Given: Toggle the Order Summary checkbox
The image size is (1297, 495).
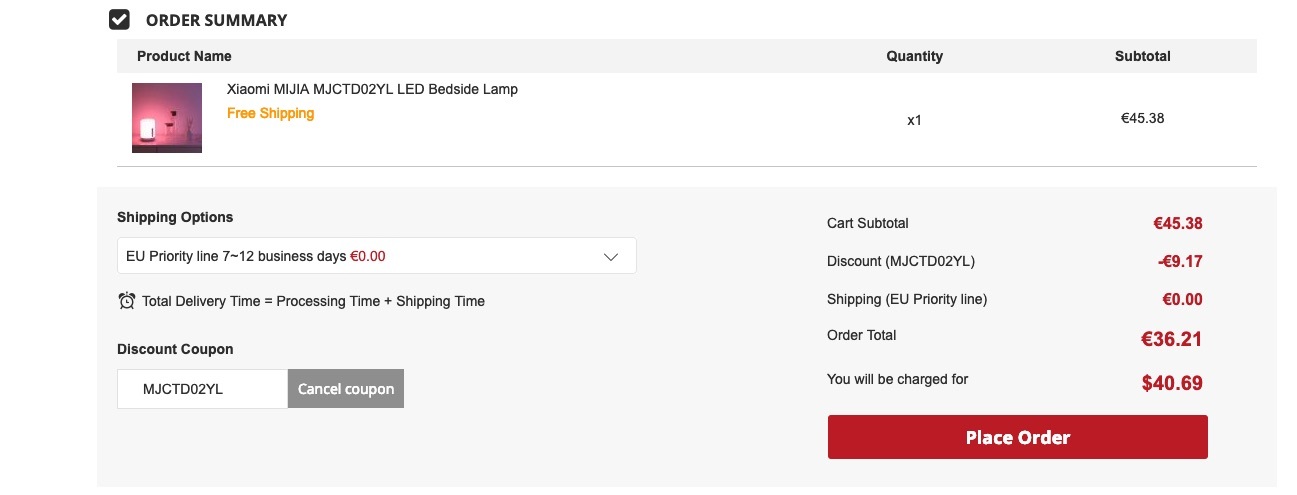Looking at the screenshot, I should coord(120,19).
